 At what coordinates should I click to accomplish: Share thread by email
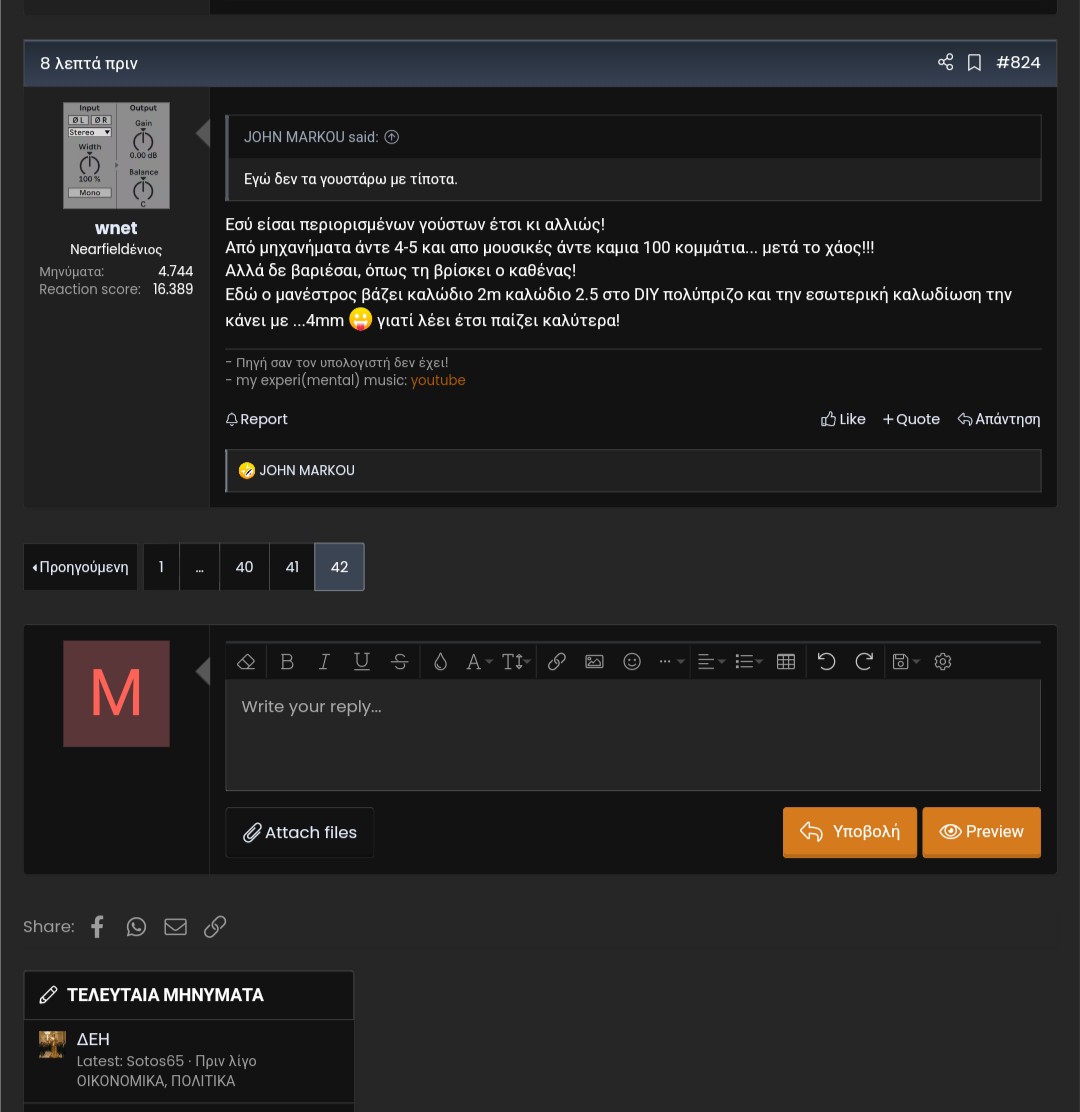point(175,927)
